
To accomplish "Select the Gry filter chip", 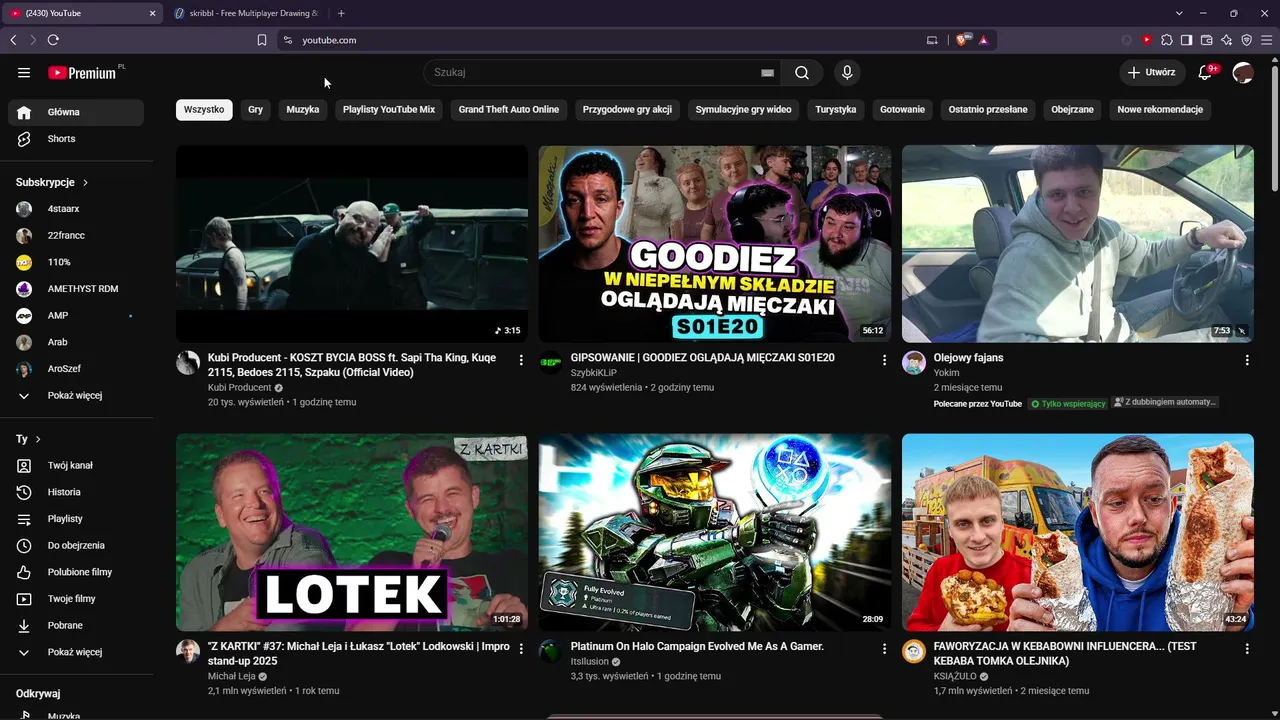I will [256, 109].
